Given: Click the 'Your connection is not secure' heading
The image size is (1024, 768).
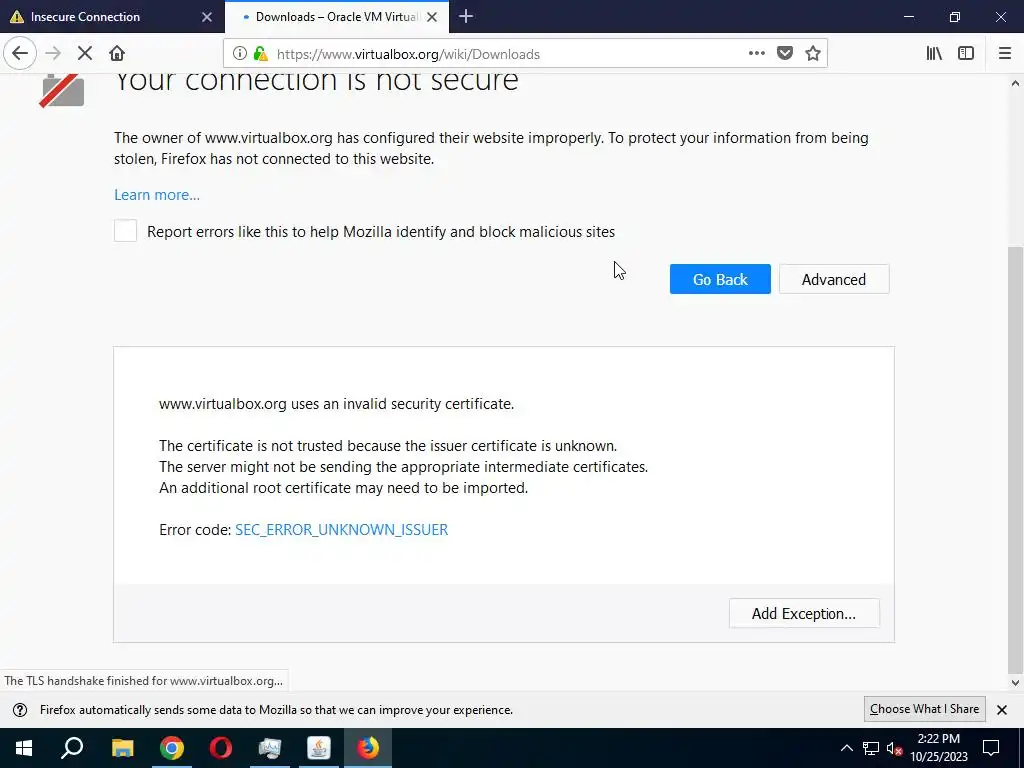Looking at the screenshot, I should click(x=317, y=82).
